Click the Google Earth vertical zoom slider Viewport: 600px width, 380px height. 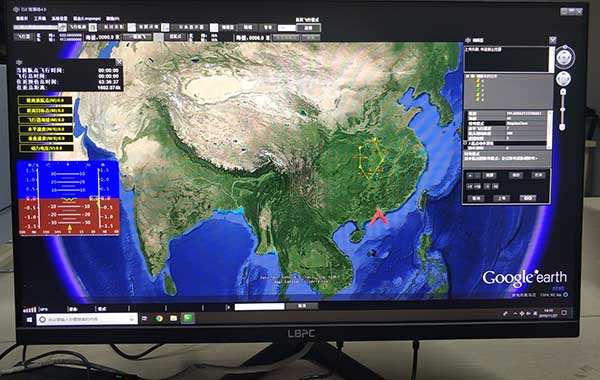point(562,109)
